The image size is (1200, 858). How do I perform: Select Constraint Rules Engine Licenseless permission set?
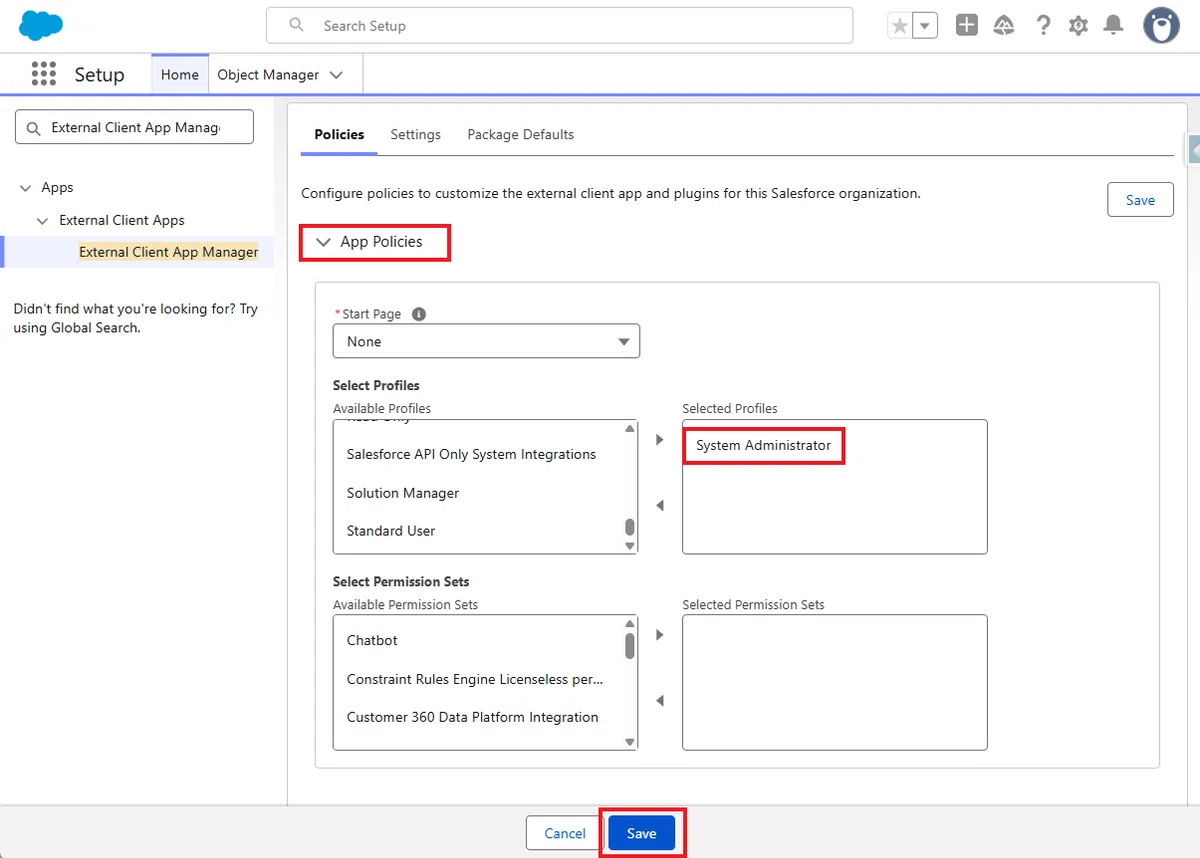tap(475, 679)
